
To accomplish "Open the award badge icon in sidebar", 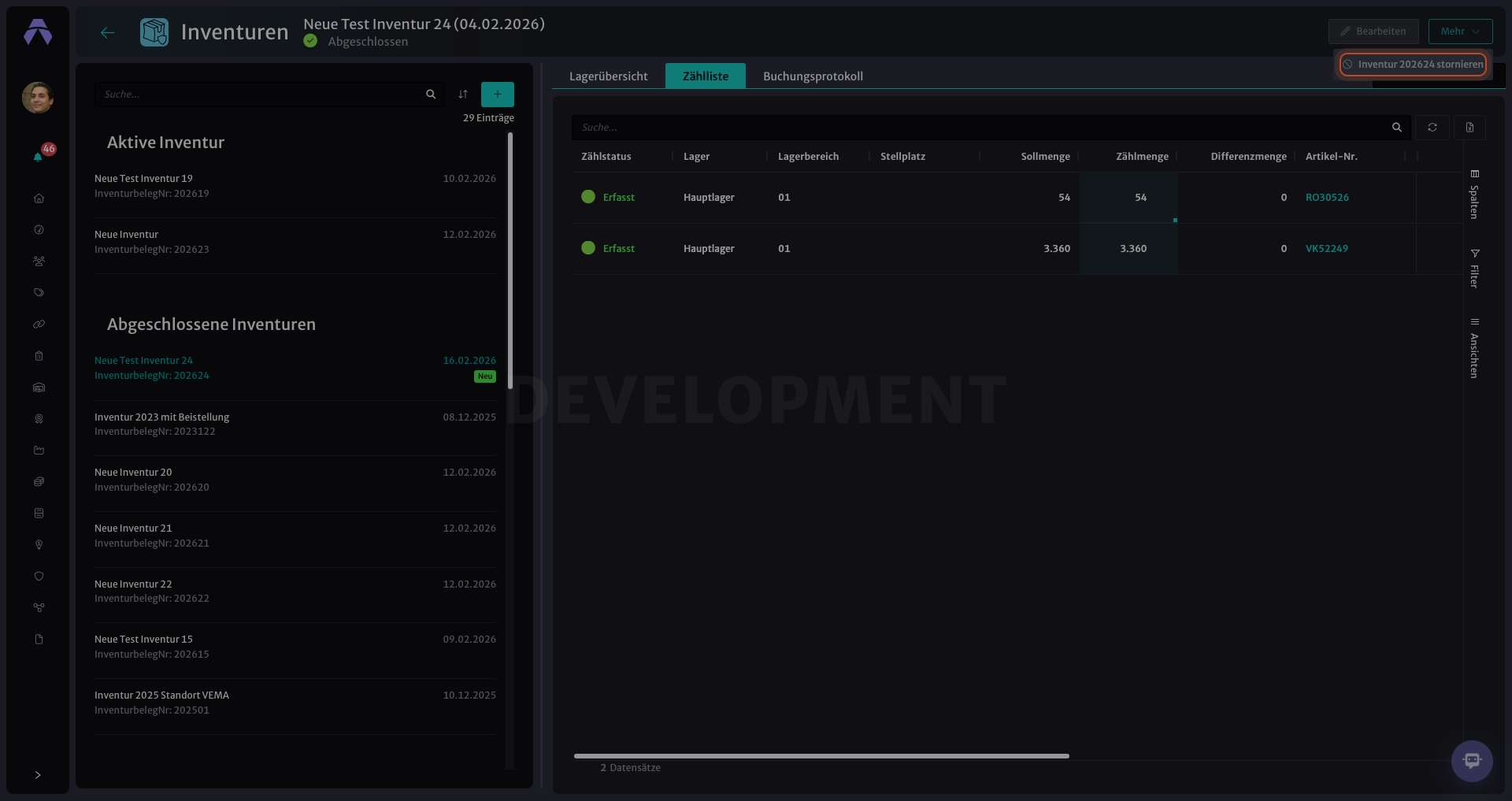I will (x=39, y=419).
